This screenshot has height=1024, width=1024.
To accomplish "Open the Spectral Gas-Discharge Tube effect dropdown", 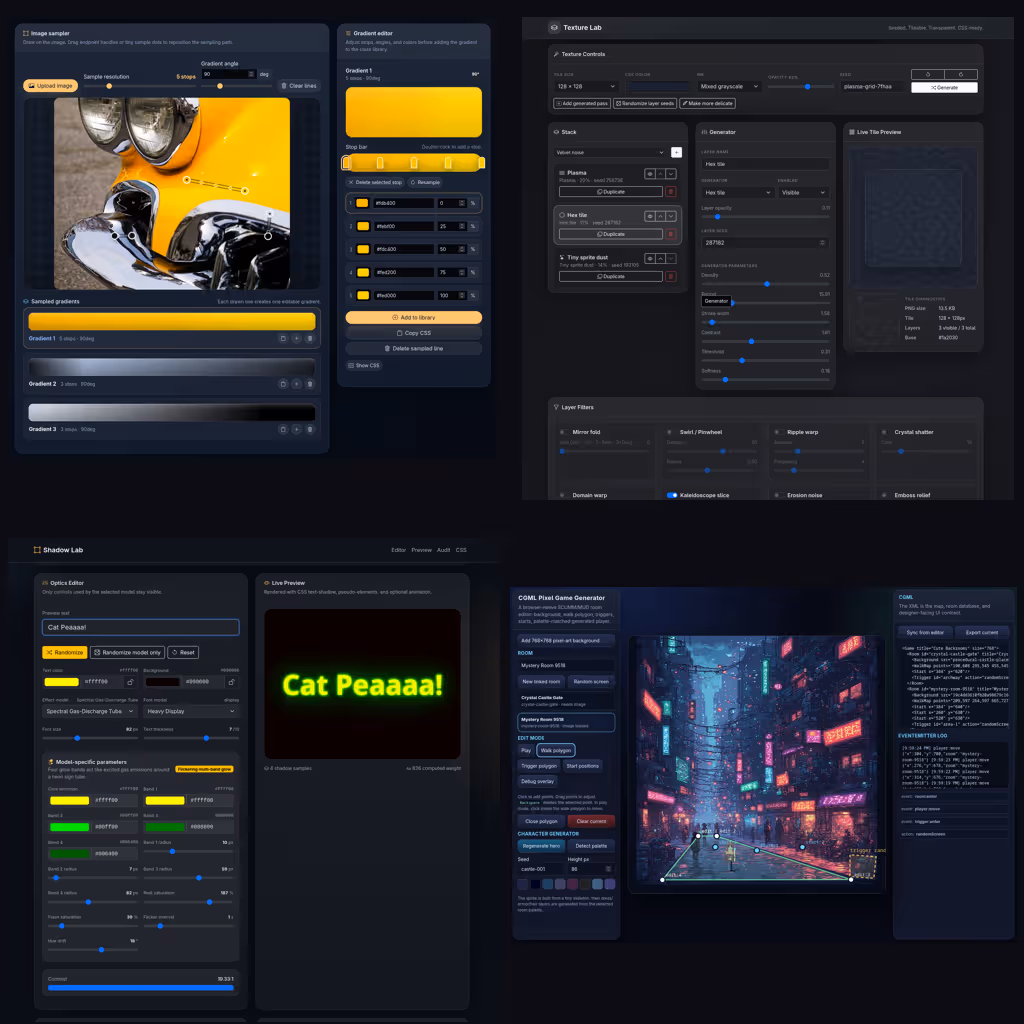I will pyautogui.click(x=90, y=711).
